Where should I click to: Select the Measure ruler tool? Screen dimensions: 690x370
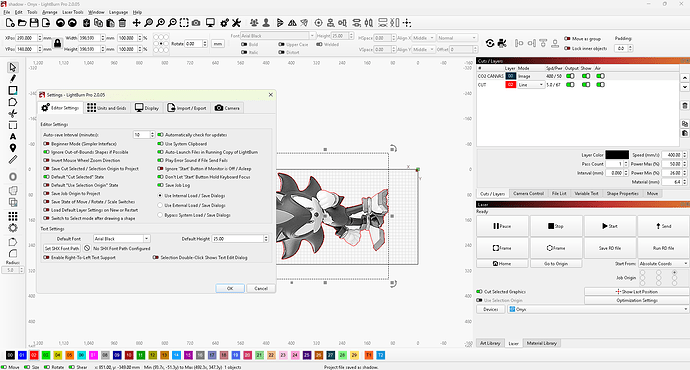click(x=13, y=160)
